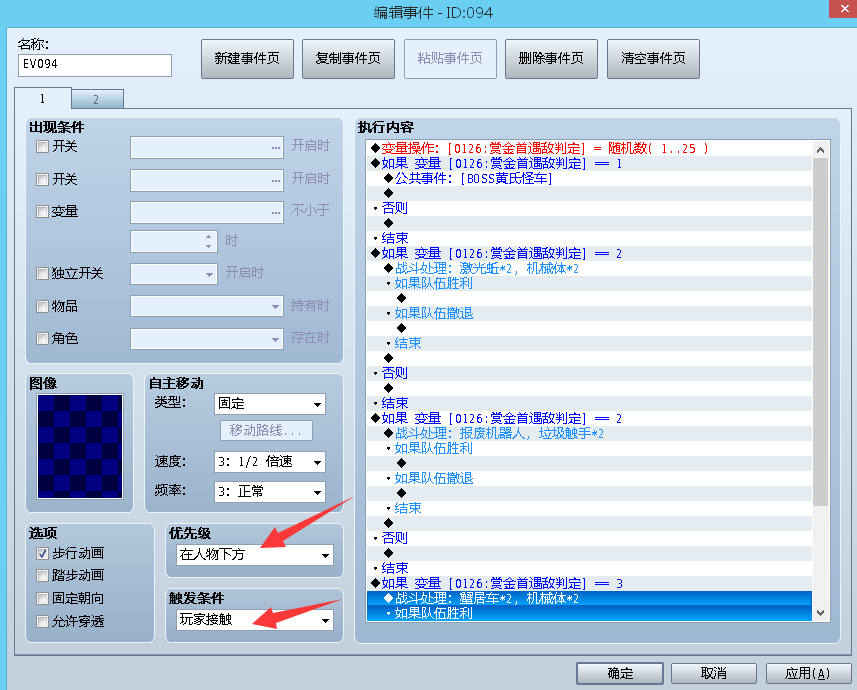
Task: Check the 允许穿透 option
Action: coord(42,621)
